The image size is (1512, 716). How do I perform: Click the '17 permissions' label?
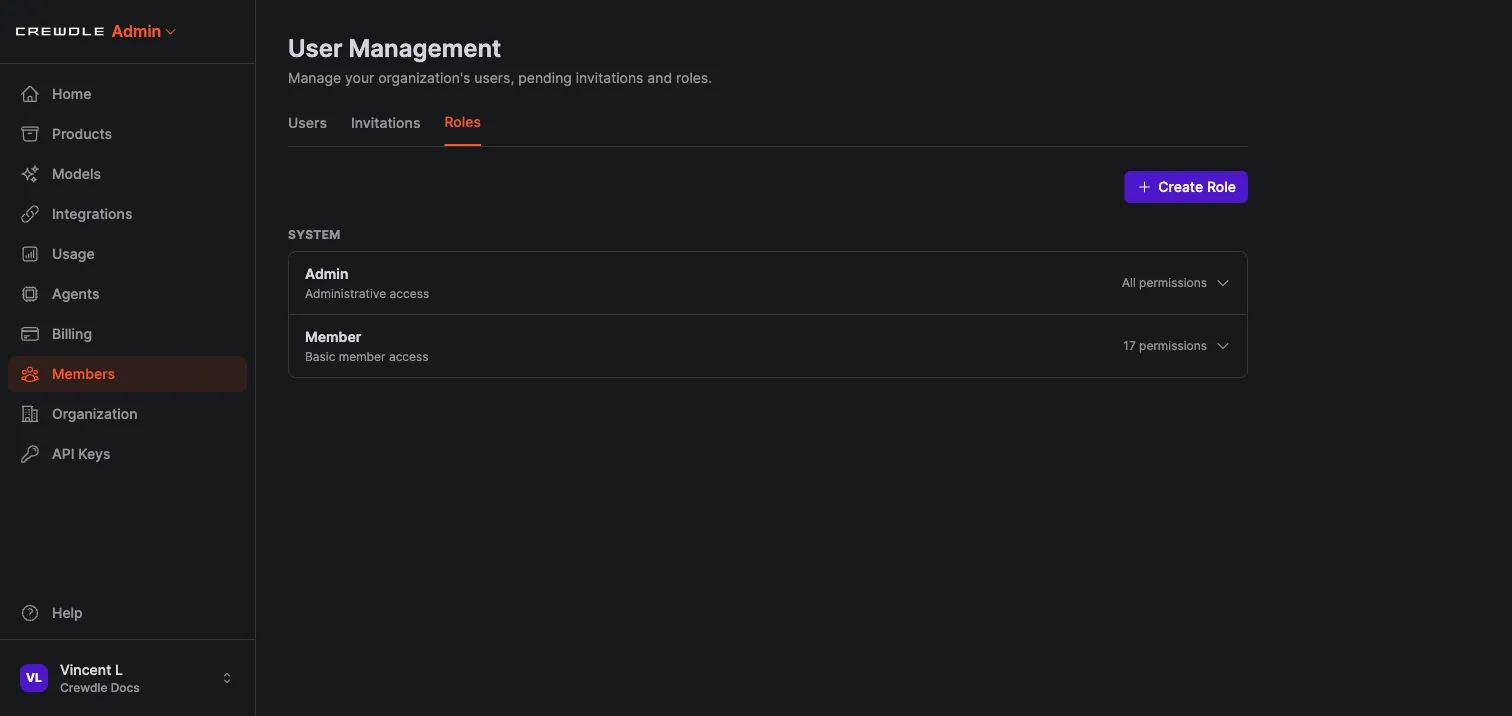pos(1165,346)
